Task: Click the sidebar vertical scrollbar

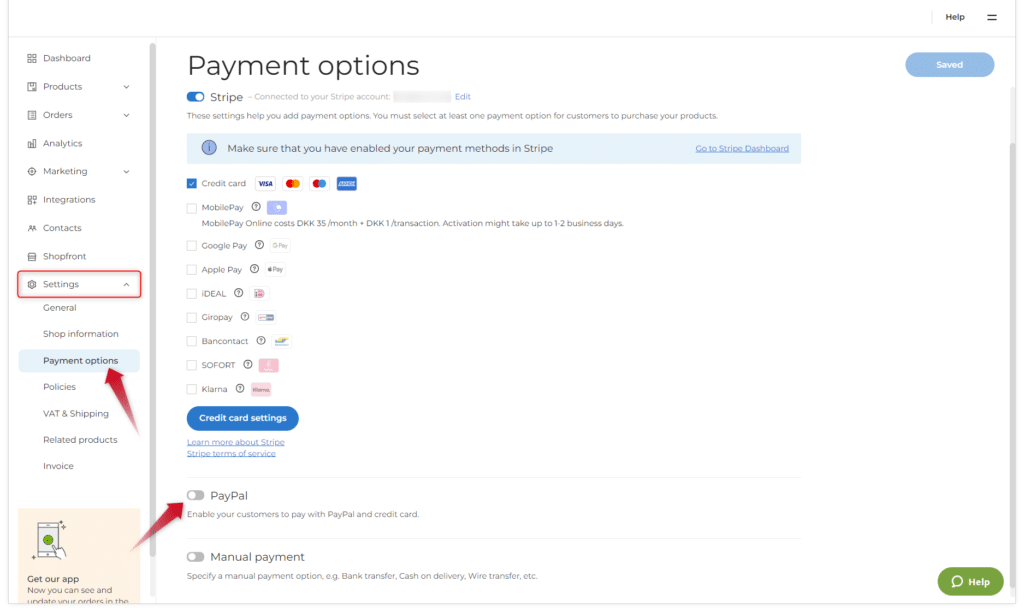Action: 152,300
